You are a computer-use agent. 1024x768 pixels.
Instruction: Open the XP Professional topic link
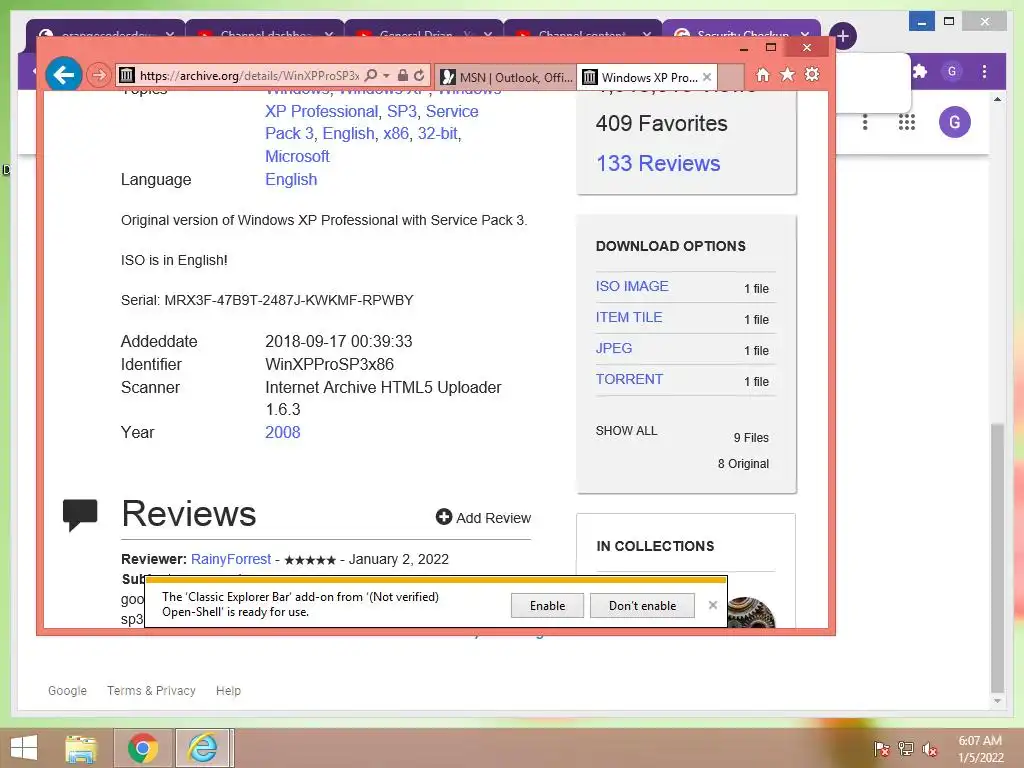321,112
